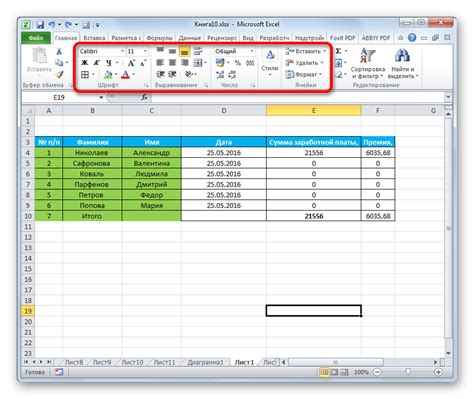Click the Name Box showing E19
Image resolution: width=474 pixels, height=399 pixels.
click(59, 97)
